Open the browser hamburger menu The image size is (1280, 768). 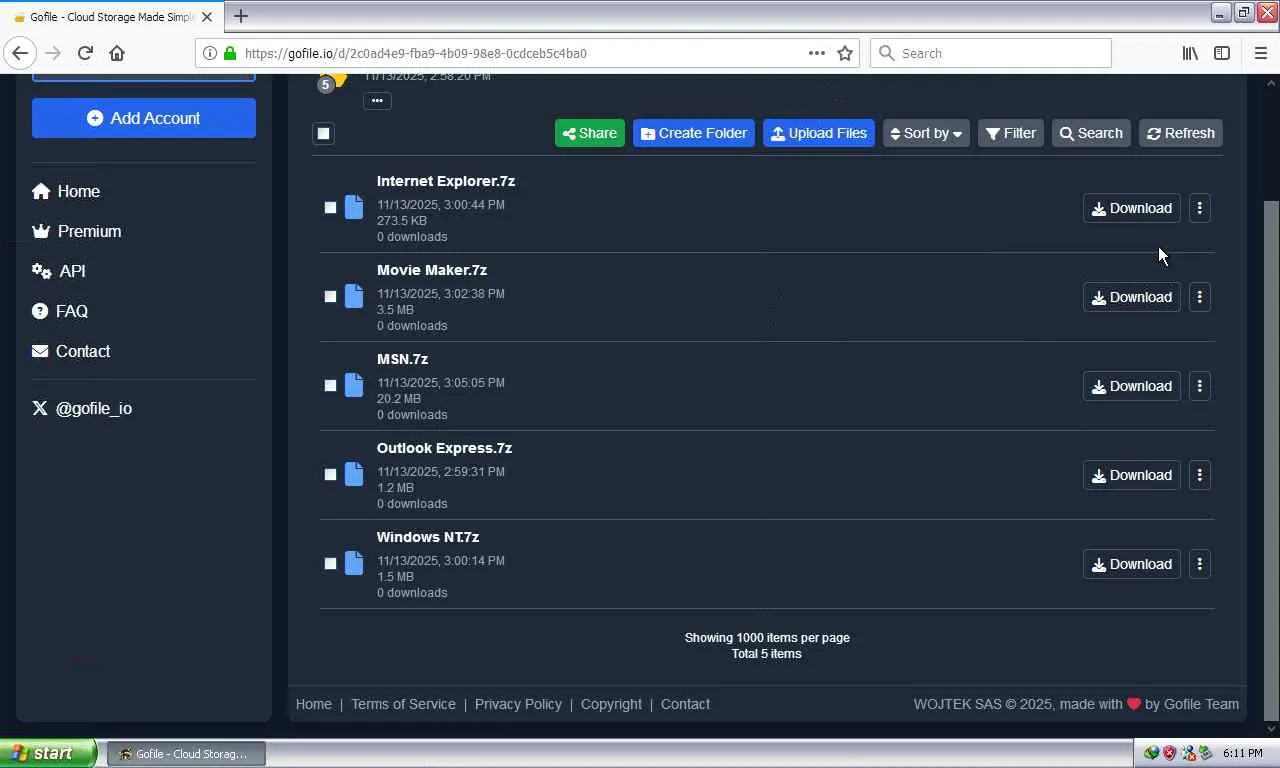click(x=1260, y=53)
